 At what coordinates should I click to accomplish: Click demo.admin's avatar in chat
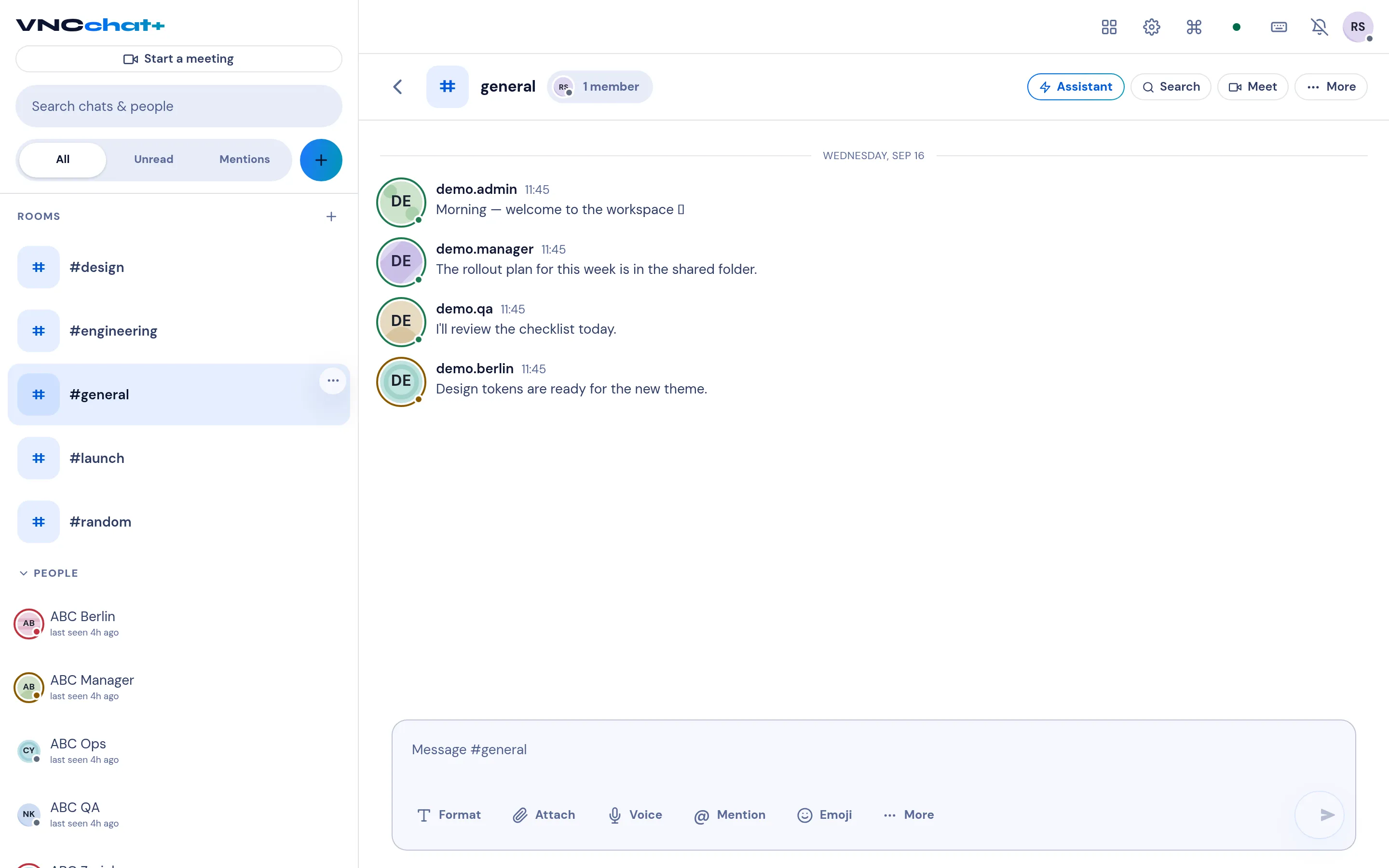tap(401, 202)
